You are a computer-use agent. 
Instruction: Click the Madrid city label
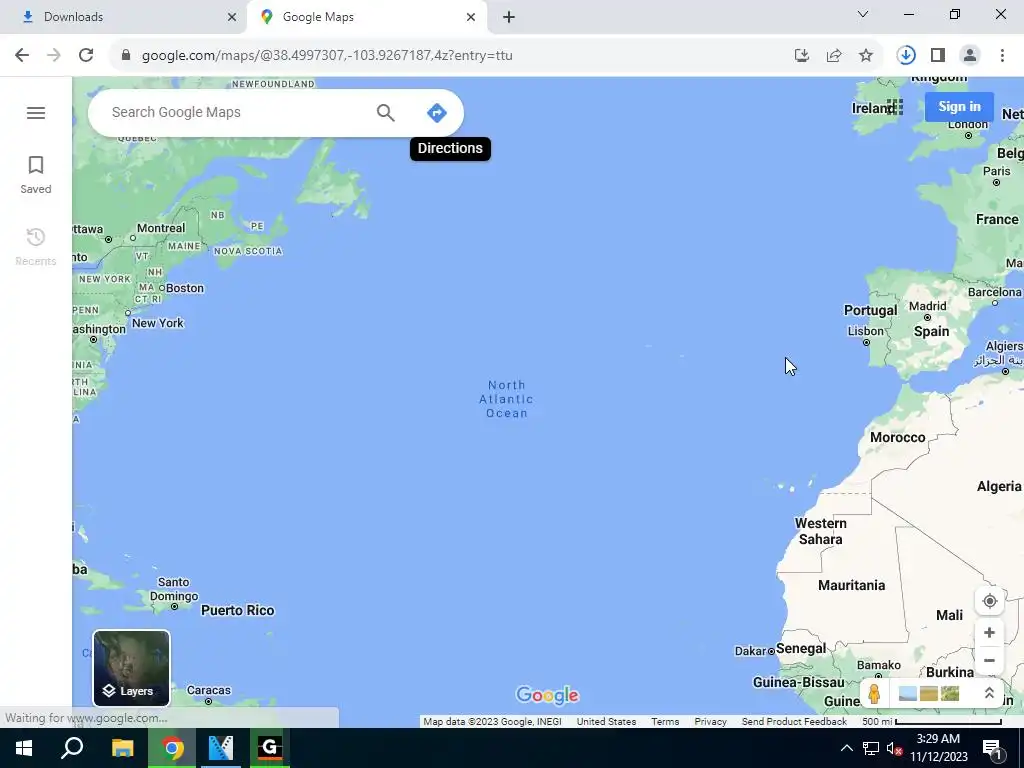click(927, 306)
